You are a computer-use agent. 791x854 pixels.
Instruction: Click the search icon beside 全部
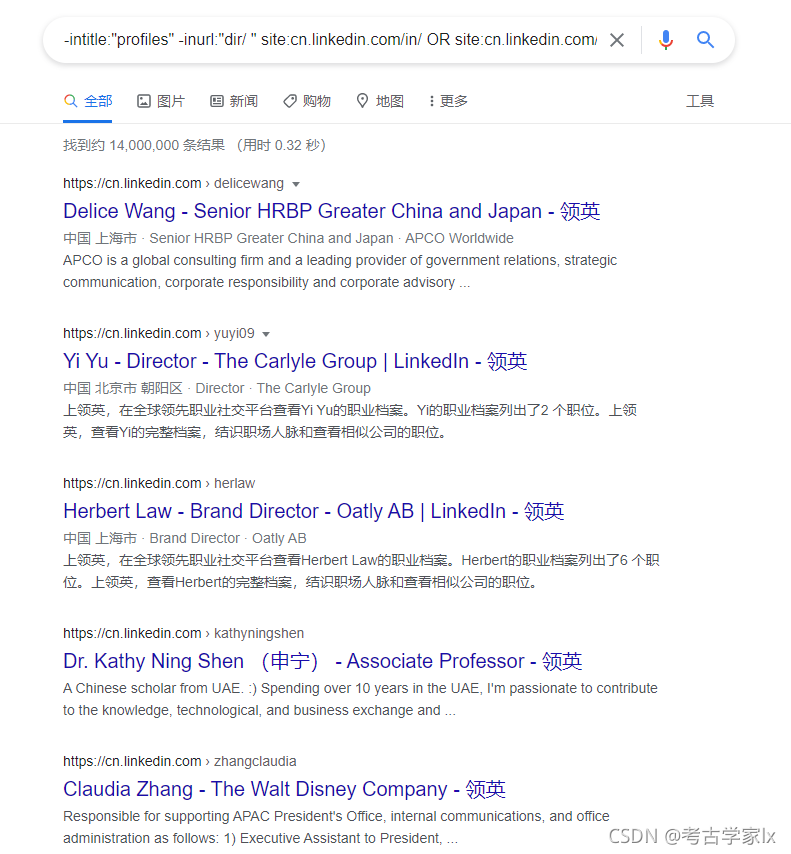[x=70, y=101]
